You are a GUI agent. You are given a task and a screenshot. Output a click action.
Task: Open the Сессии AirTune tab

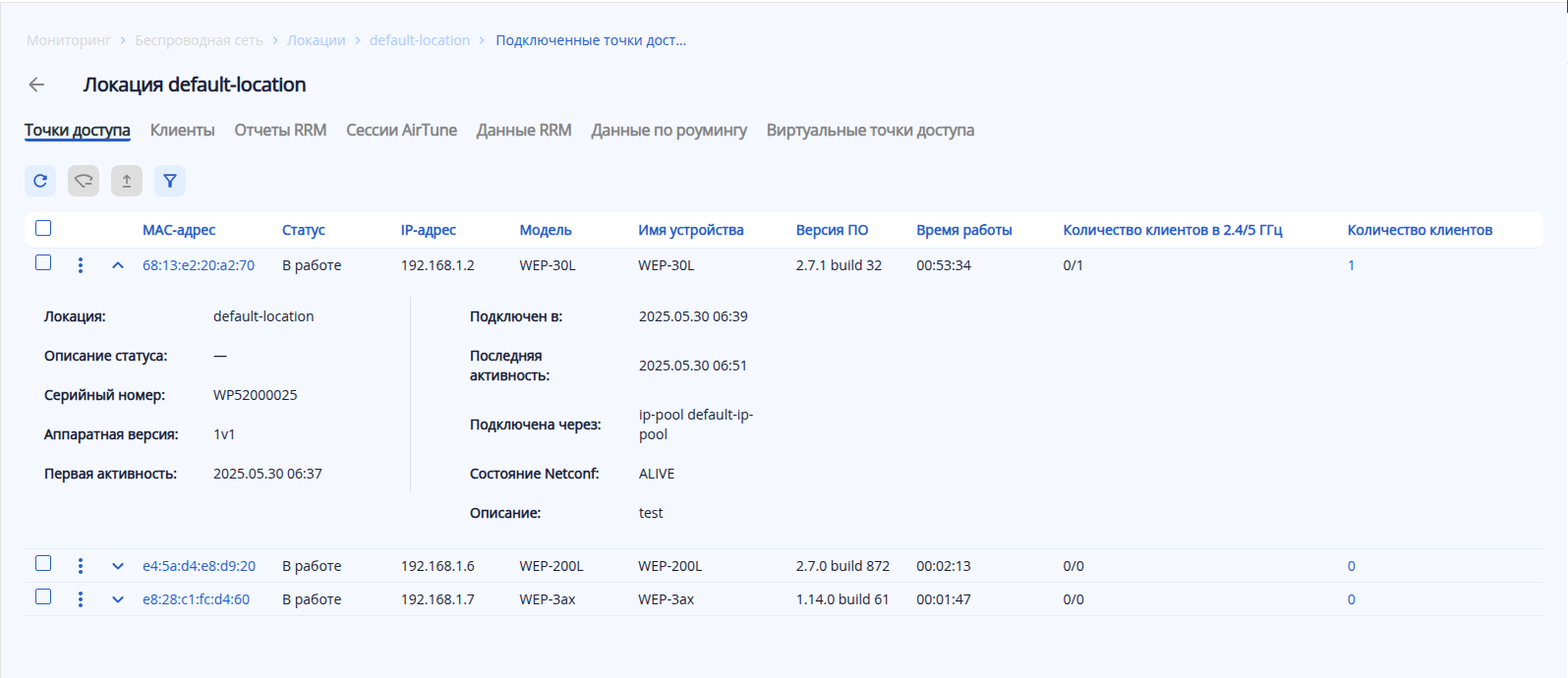click(x=401, y=131)
